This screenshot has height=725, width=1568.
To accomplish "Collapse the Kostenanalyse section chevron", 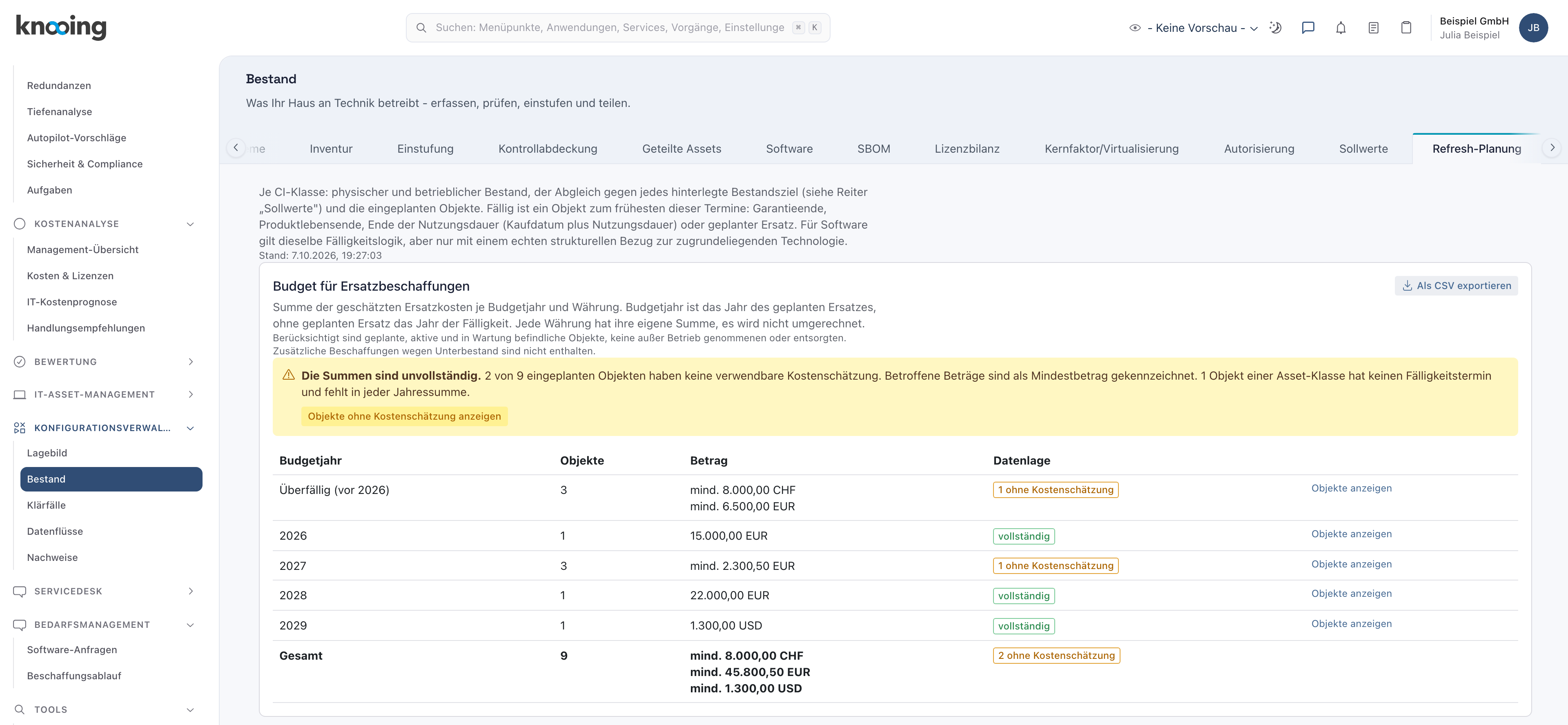I will 191,225.
